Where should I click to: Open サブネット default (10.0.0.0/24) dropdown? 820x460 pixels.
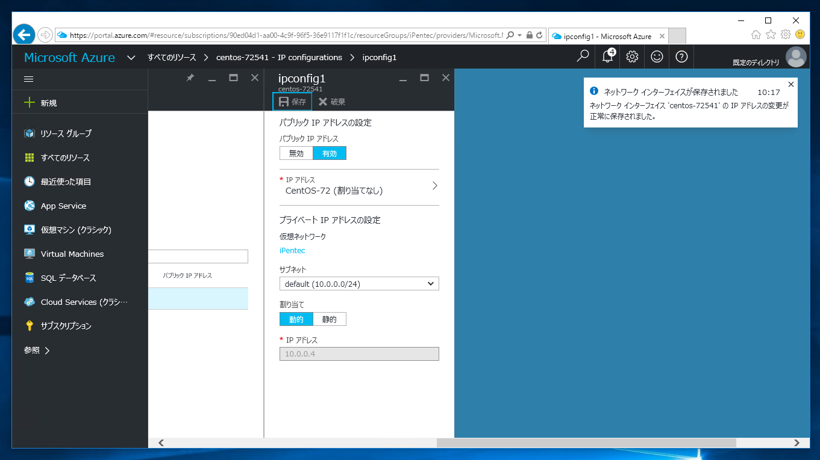(359, 284)
